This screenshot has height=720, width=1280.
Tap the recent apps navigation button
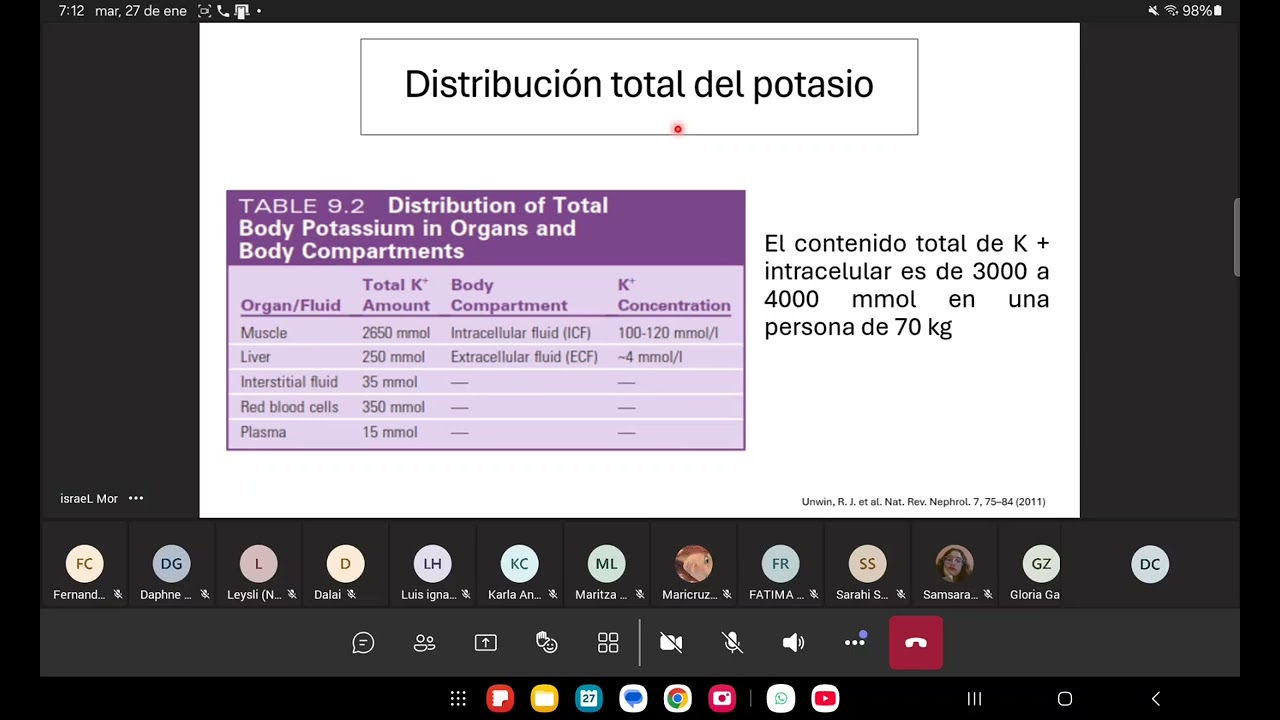tap(974, 698)
